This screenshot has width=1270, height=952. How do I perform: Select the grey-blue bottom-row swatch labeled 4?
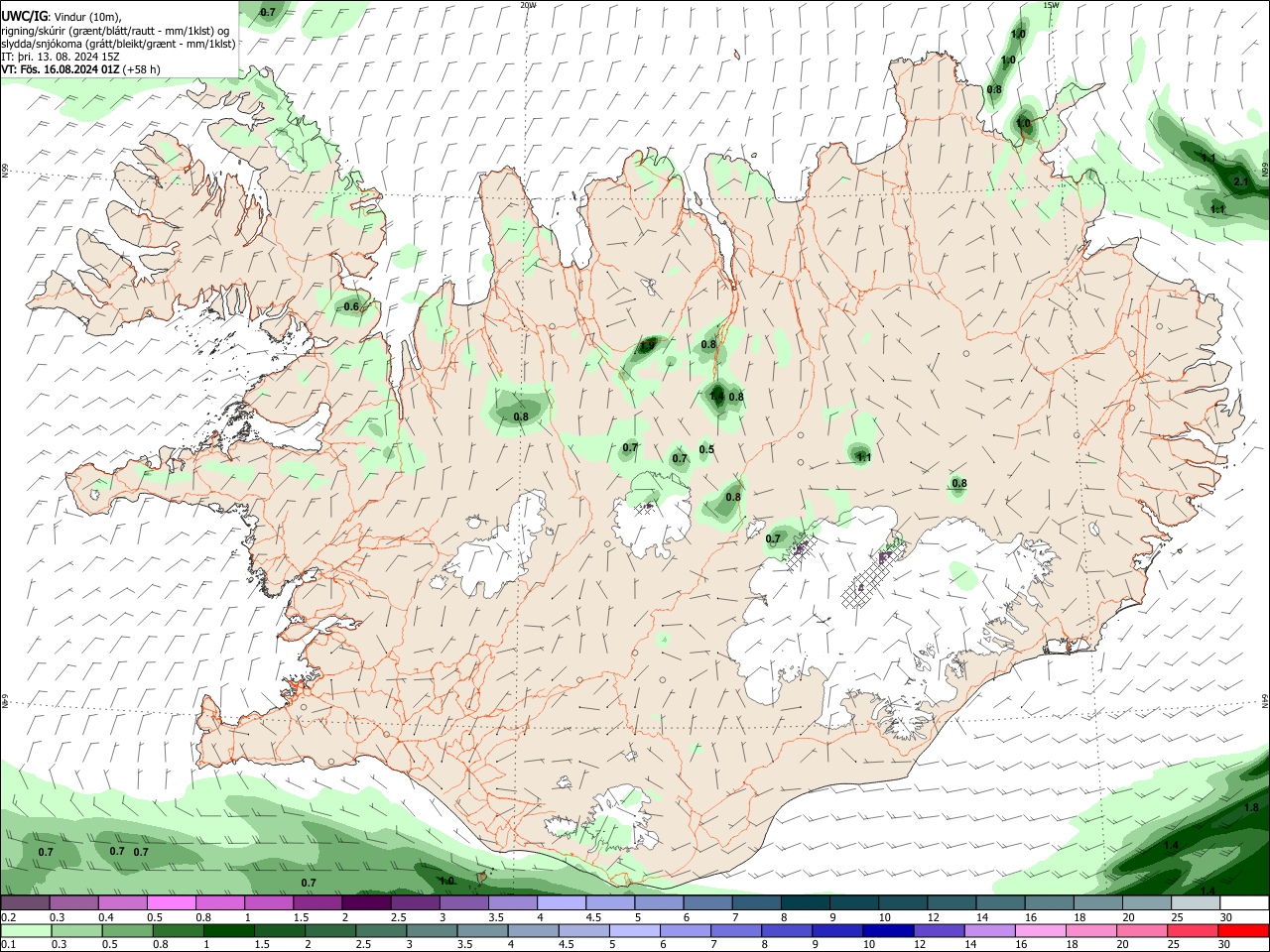532,930
